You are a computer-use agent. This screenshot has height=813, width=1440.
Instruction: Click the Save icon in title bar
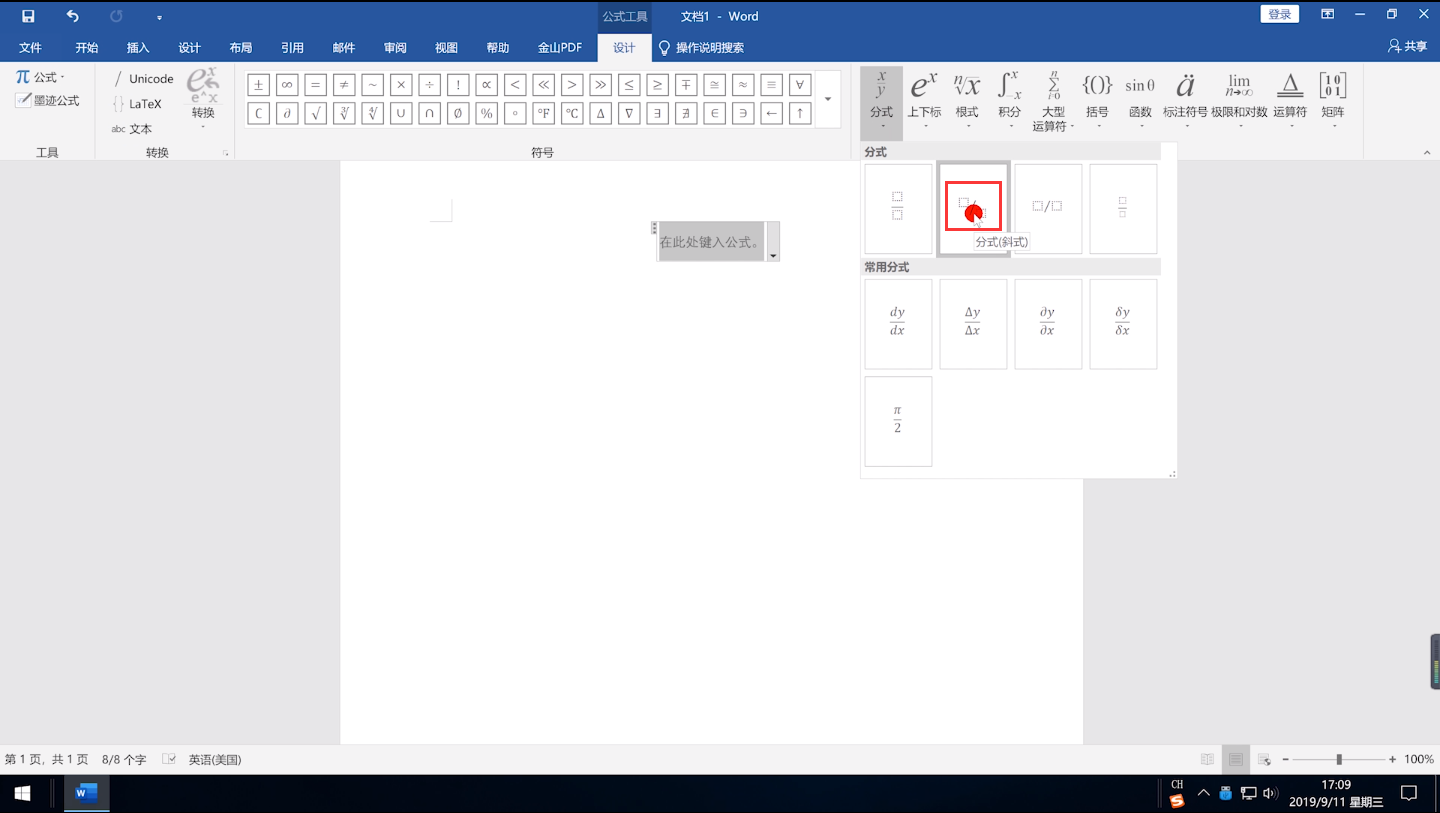[28, 16]
